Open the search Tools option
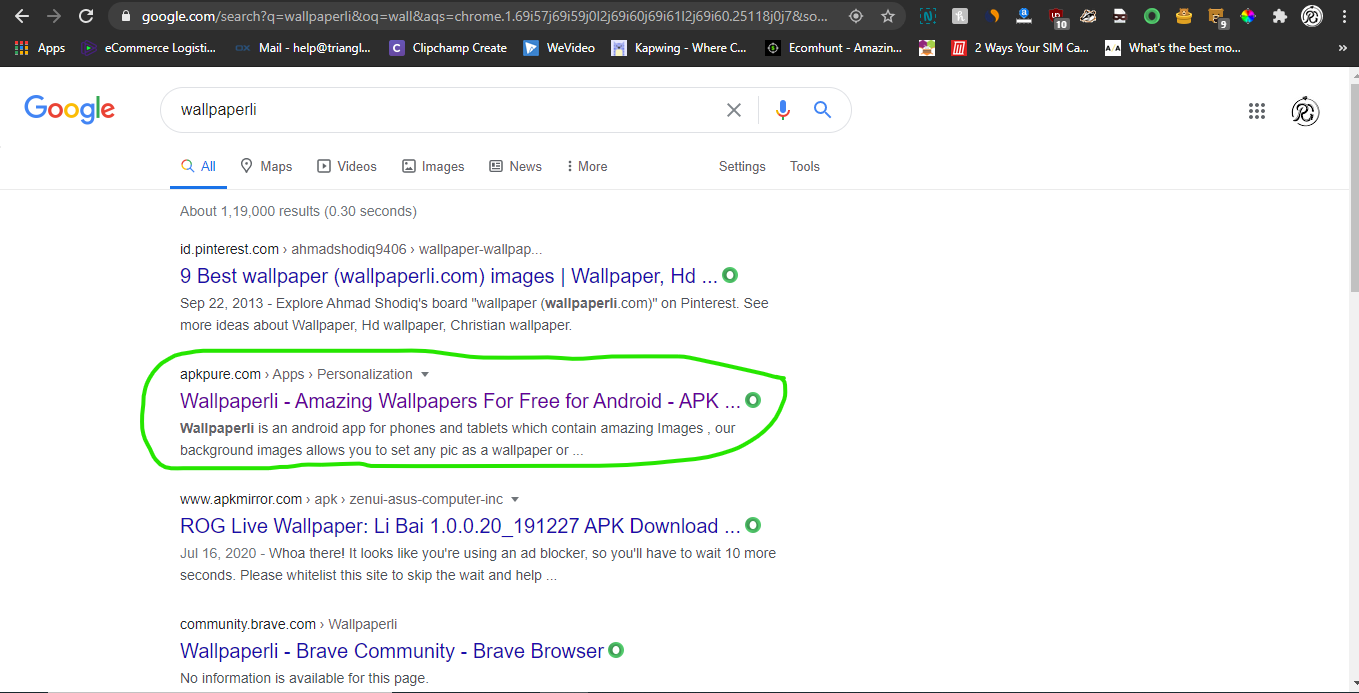1359x693 pixels. (x=804, y=166)
